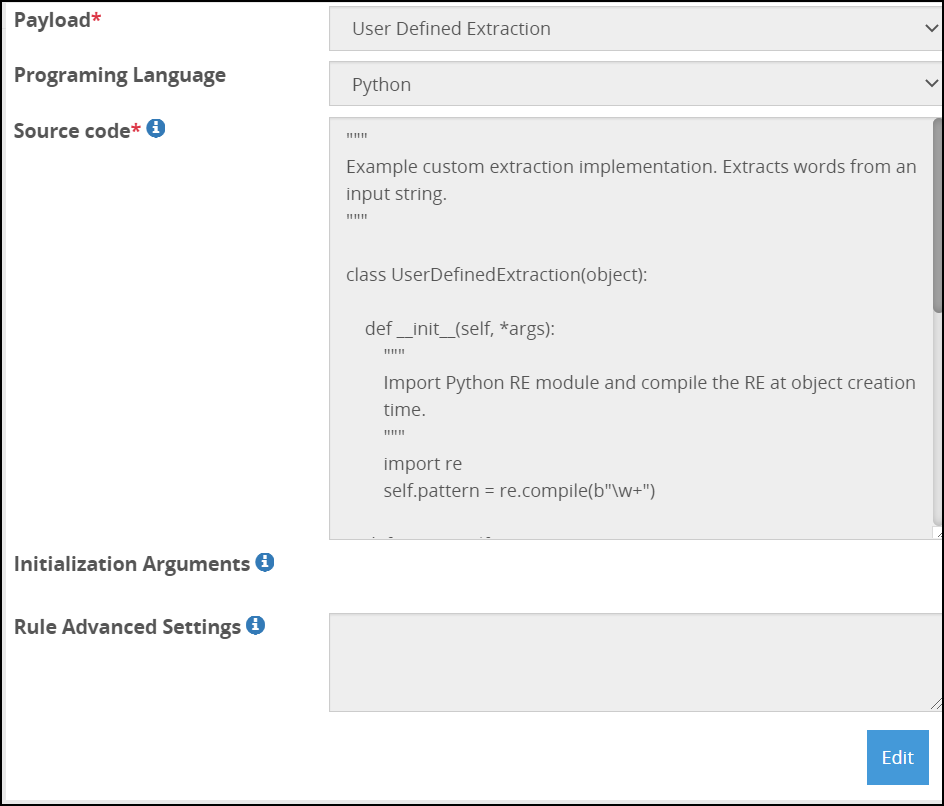Click inside the Rule Advanced Settings box
This screenshot has width=944, height=806.
(630, 662)
